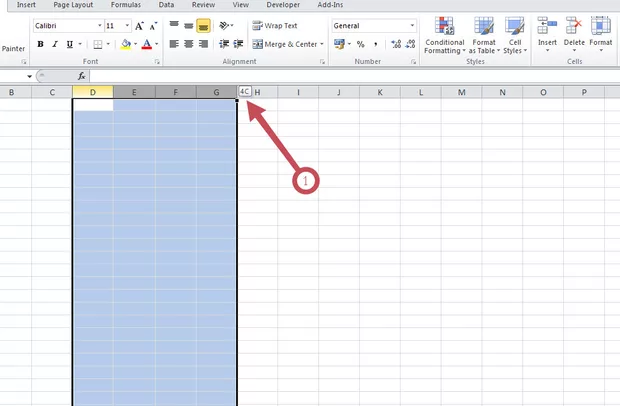Image resolution: width=620 pixels, height=406 pixels.
Task: Switch to Formulas tab
Action: [x=126, y=5]
